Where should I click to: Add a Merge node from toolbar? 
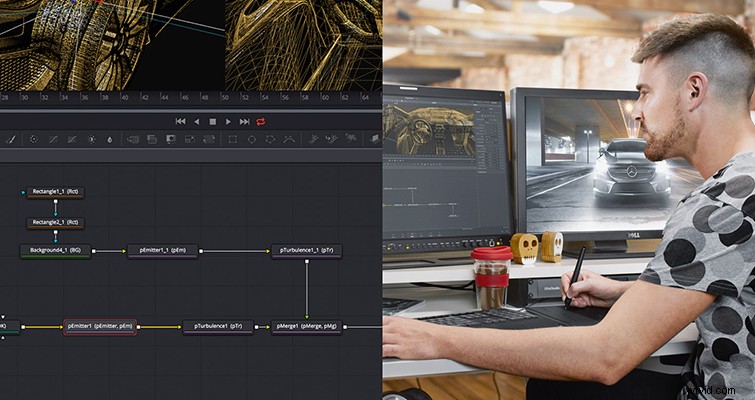[x=133, y=140]
